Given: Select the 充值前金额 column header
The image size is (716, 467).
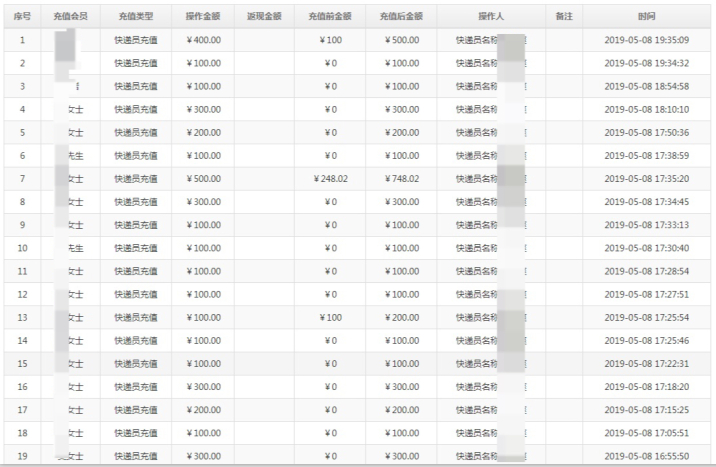Looking at the screenshot, I should 330,17.
